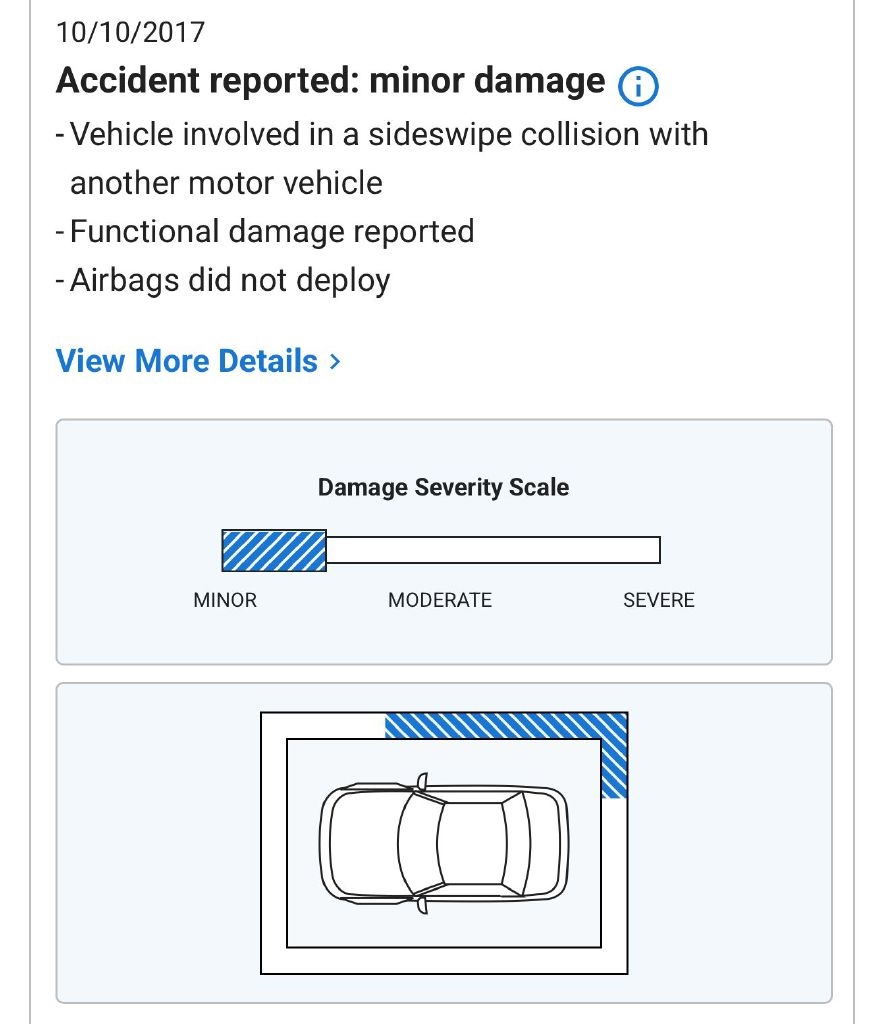
Task: Click the chevron after View More Details
Action: click(x=335, y=361)
